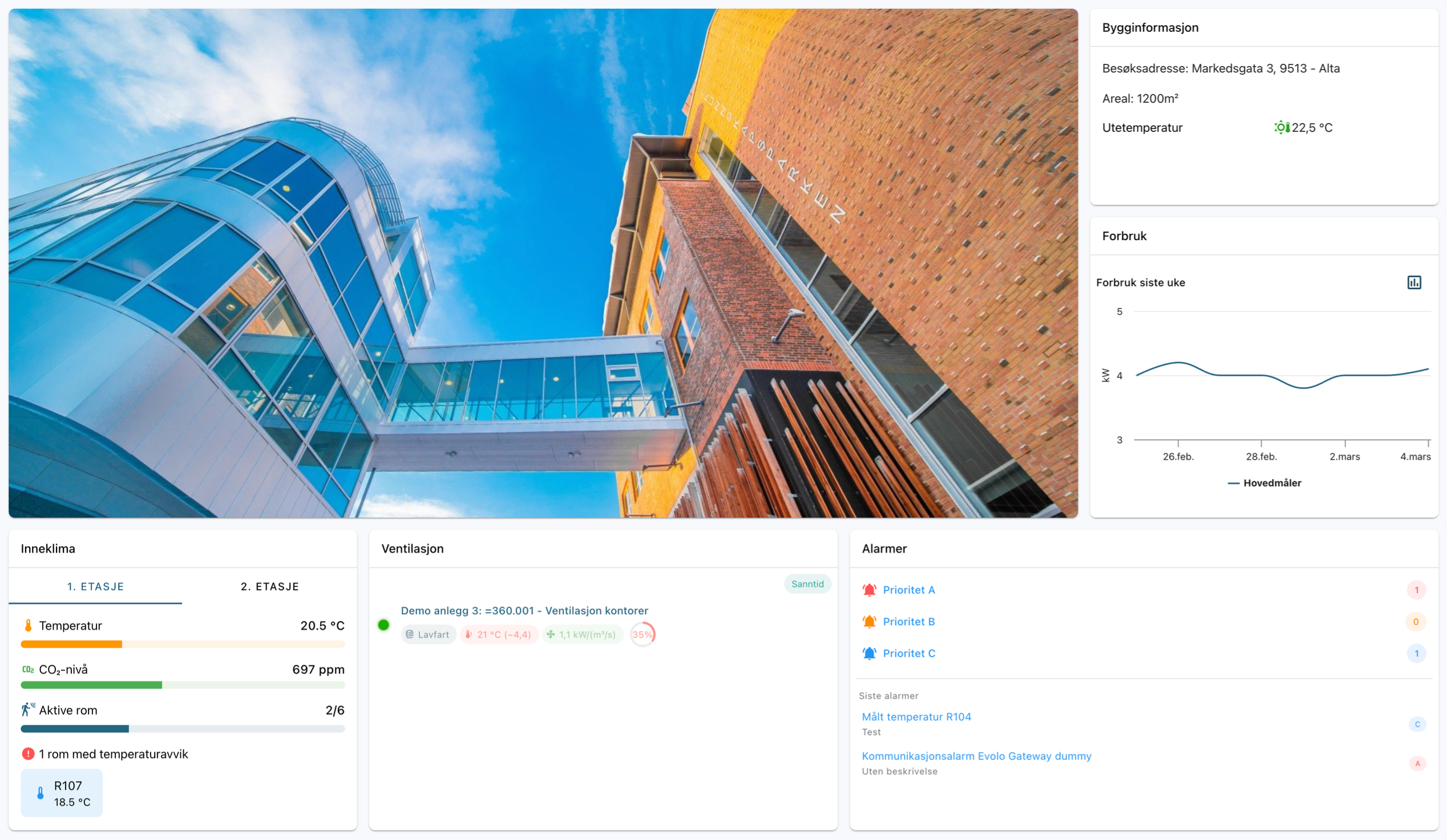Click the building photo image

(543, 263)
